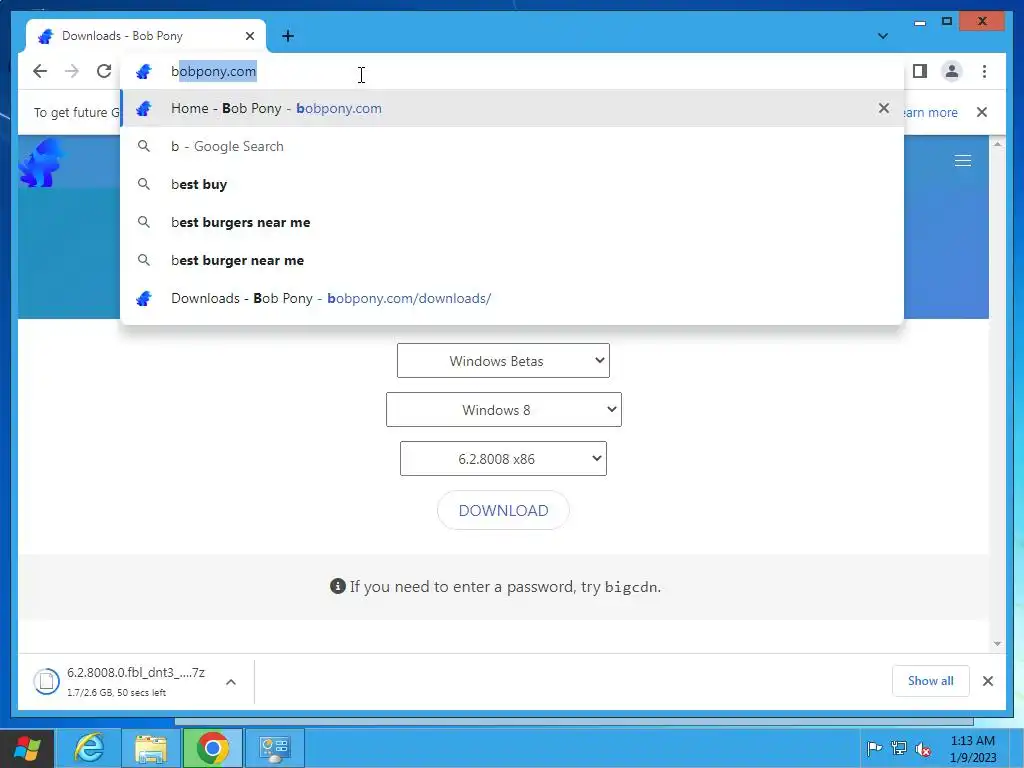This screenshot has width=1024, height=768.
Task: Click Show all downloads
Action: tap(931, 680)
